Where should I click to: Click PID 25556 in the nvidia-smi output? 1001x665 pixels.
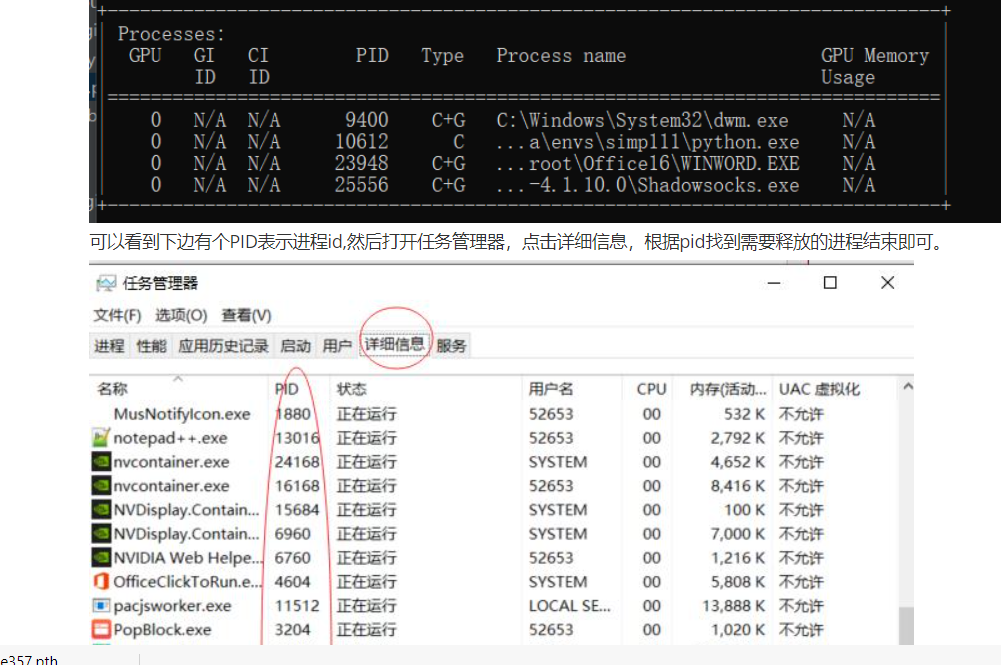(x=362, y=185)
